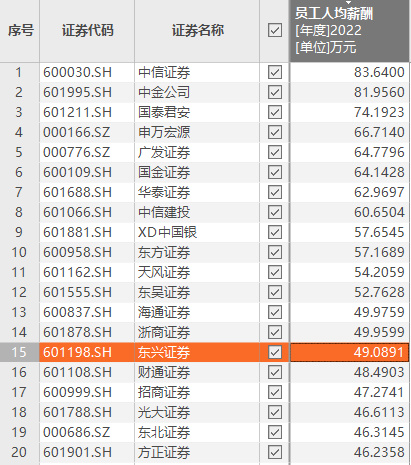
Task: Toggle checkbox in the 东兴证券 row
Action: point(275,352)
